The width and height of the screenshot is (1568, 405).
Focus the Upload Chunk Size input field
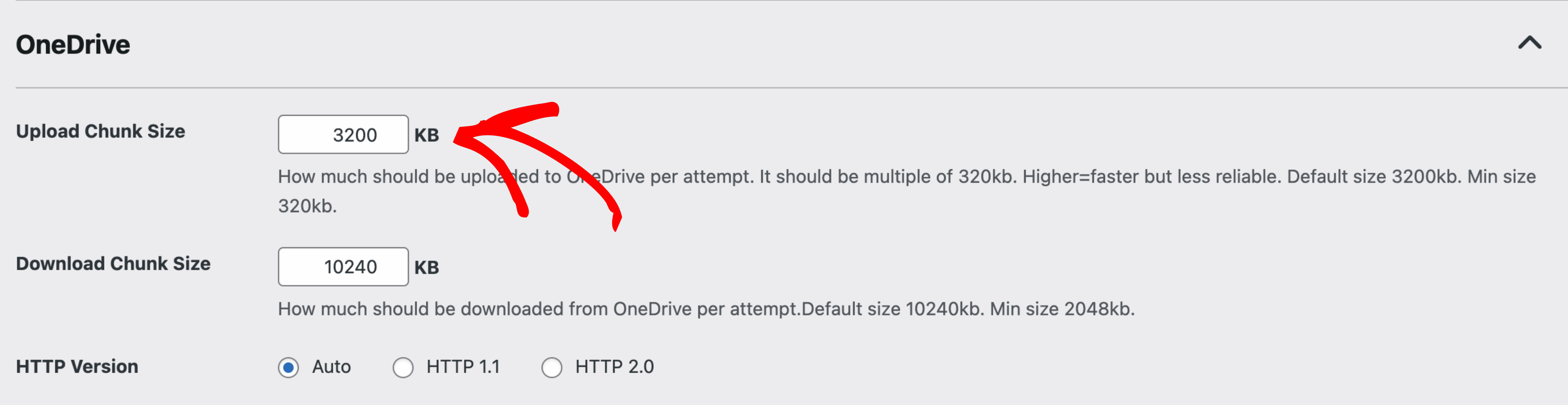[x=343, y=134]
